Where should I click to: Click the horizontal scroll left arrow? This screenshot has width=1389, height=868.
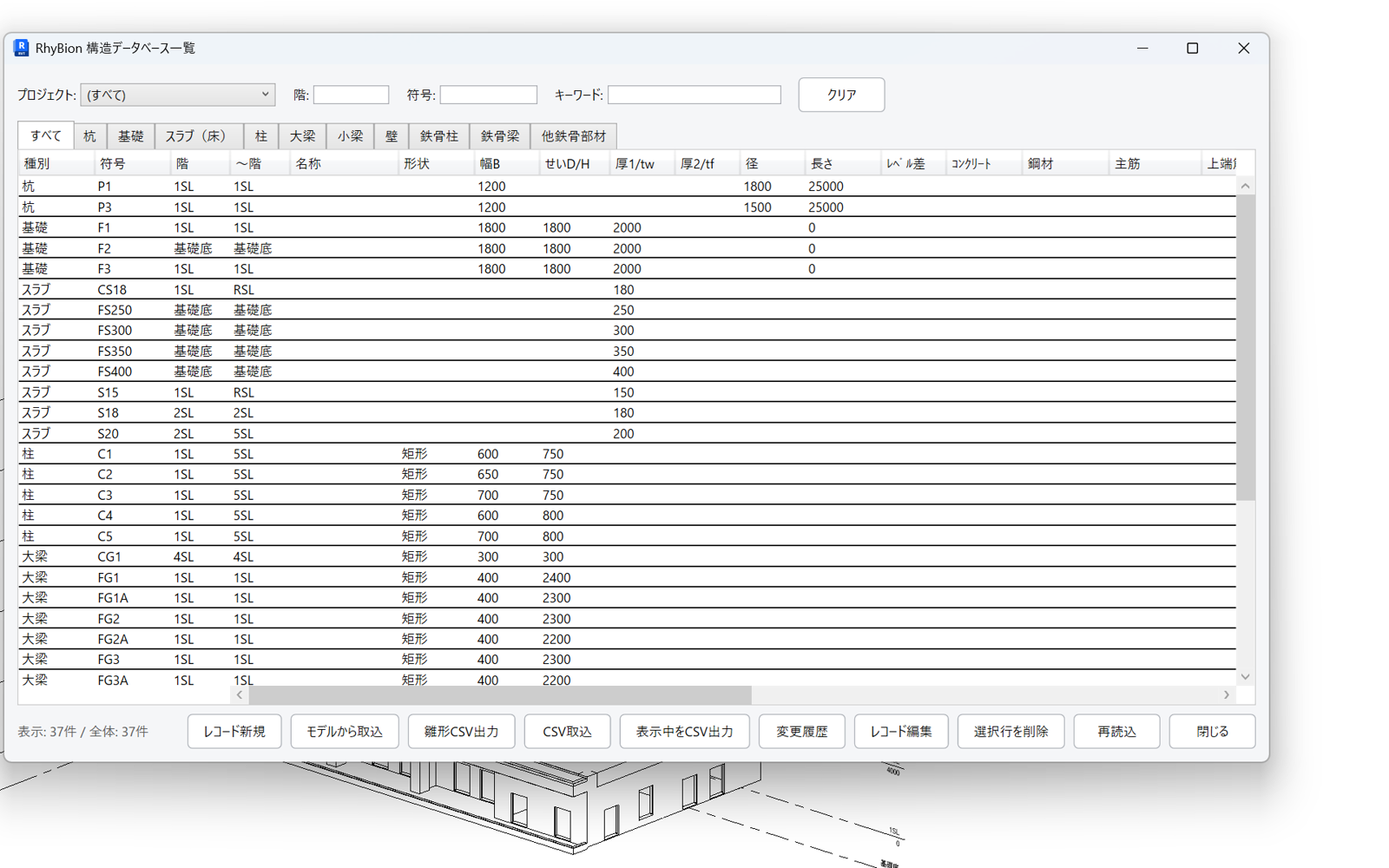(240, 695)
